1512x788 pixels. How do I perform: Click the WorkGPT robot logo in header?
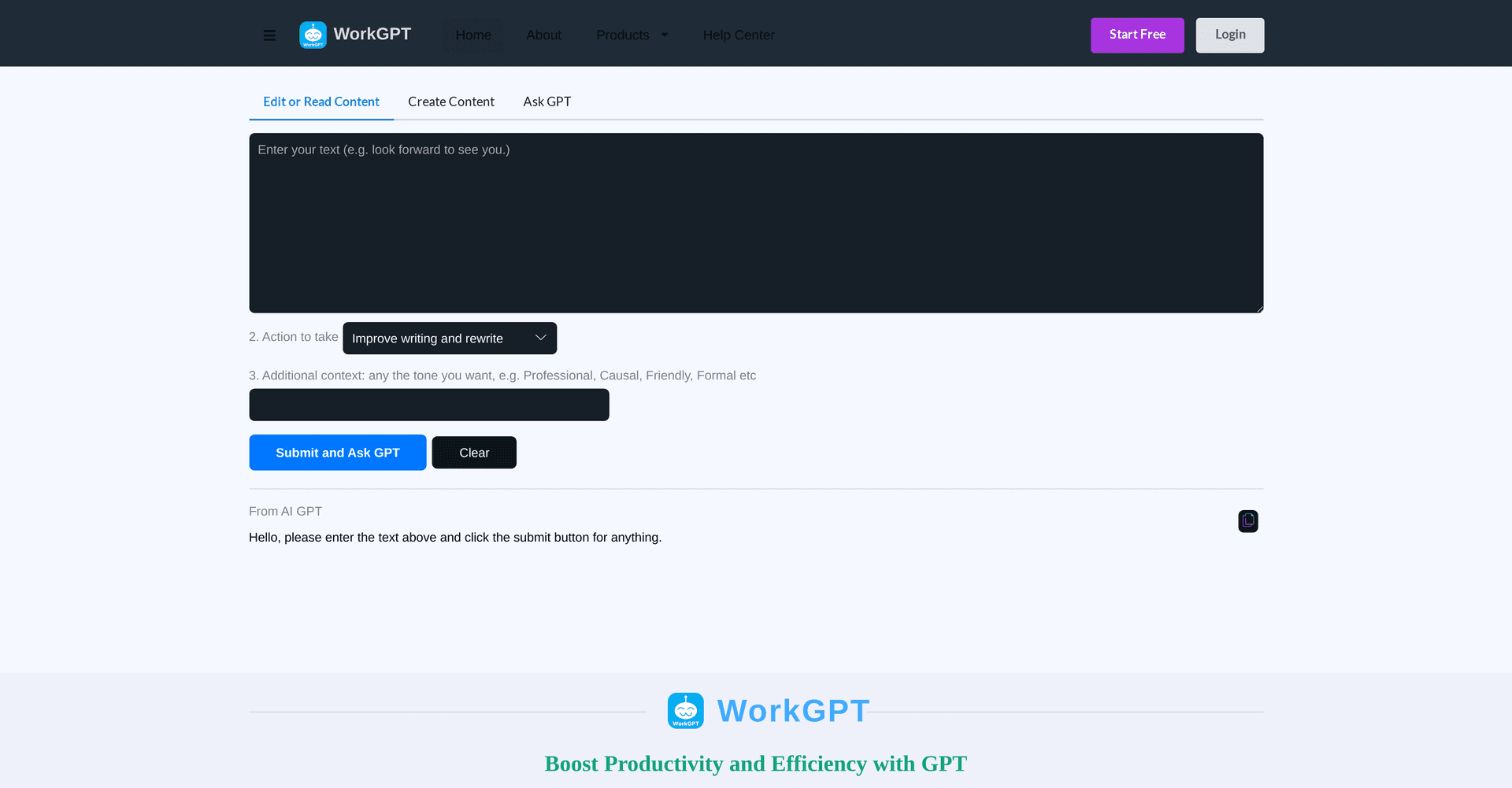[313, 35]
